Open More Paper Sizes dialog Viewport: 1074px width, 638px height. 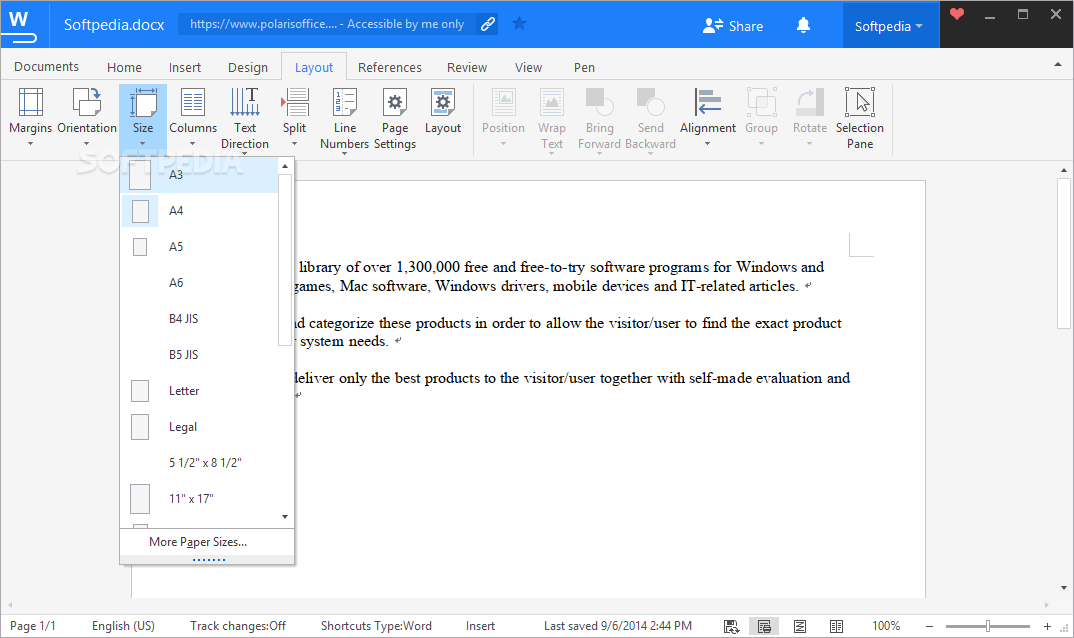pyautogui.click(x=207, y=541)
